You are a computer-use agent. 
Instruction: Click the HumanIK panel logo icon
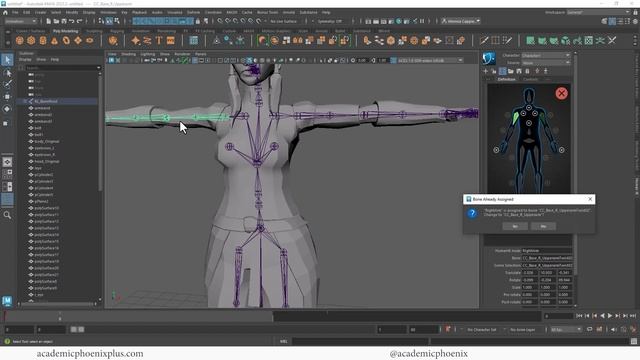pos(489,58)
